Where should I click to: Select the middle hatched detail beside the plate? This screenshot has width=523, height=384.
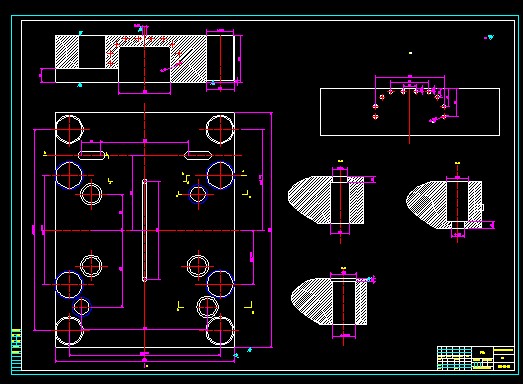(x=326, y=200)
